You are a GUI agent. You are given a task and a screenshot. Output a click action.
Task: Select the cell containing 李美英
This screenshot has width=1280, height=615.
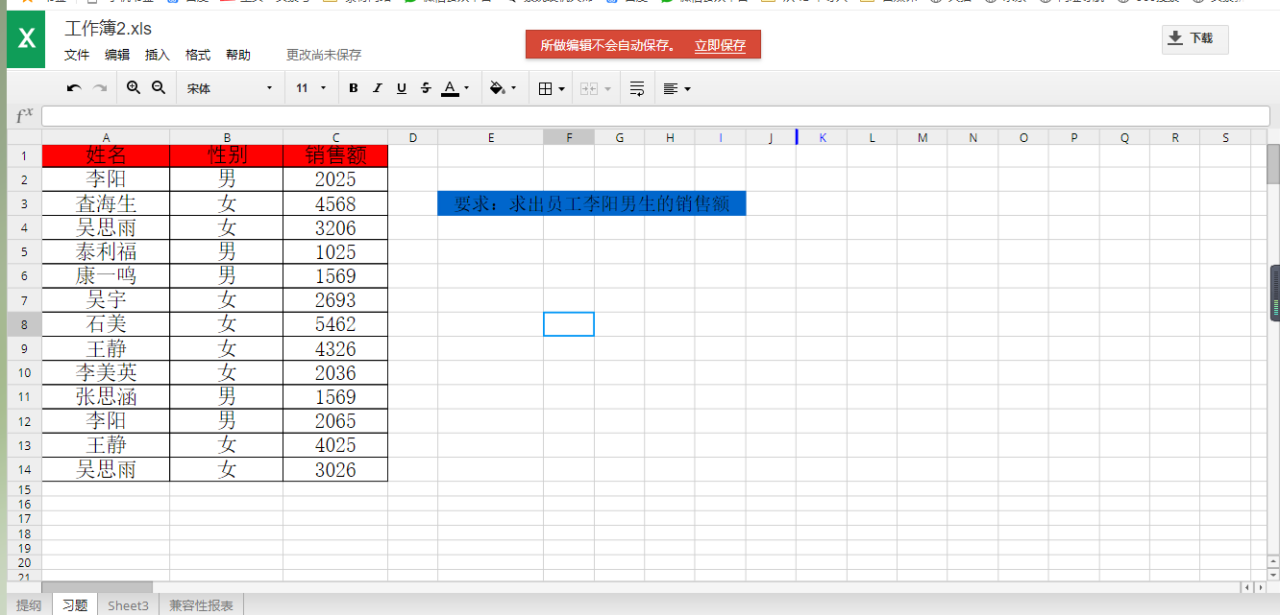click(x=106, y=372)
